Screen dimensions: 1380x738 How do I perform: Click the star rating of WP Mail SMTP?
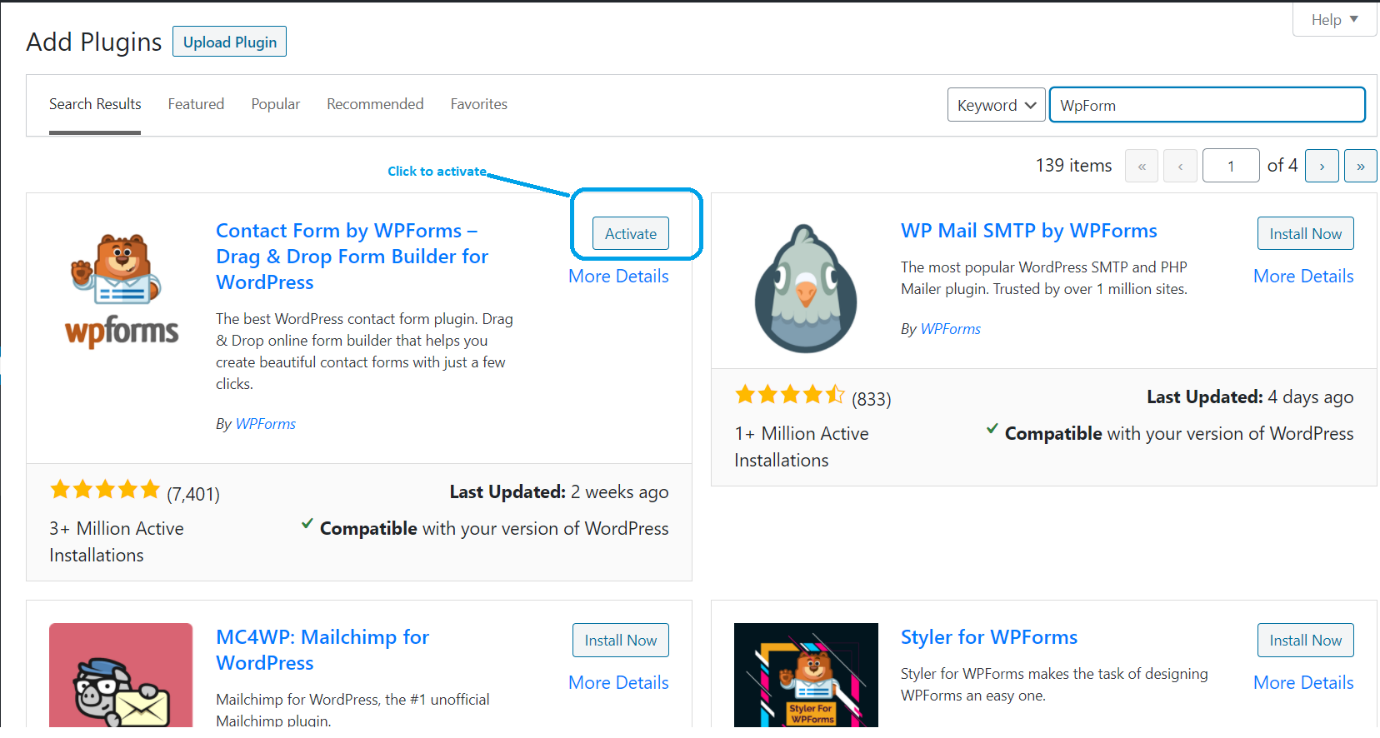[x=790, y=395]
